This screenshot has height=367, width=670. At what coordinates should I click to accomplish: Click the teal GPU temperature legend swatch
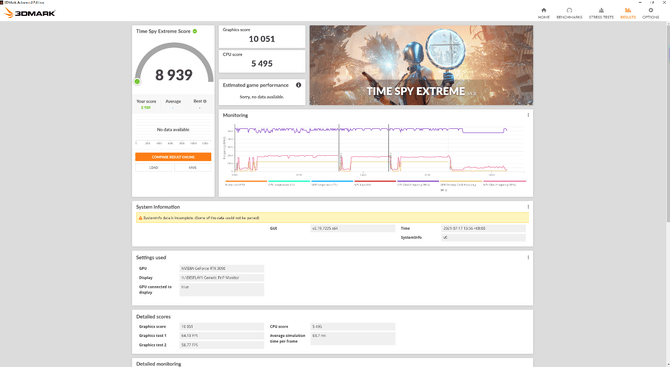coord(289,181)
